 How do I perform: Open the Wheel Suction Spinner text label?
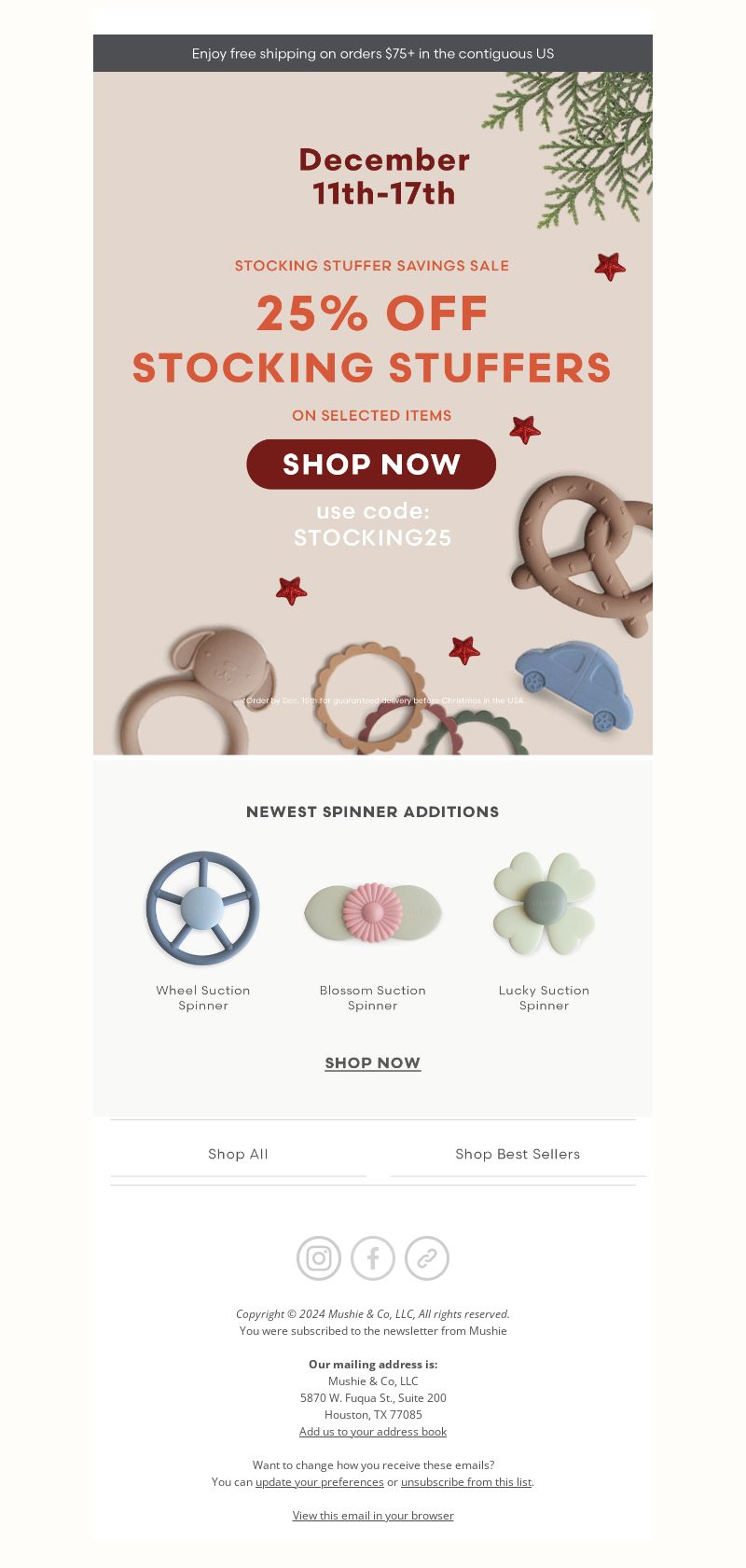[203, 998]
